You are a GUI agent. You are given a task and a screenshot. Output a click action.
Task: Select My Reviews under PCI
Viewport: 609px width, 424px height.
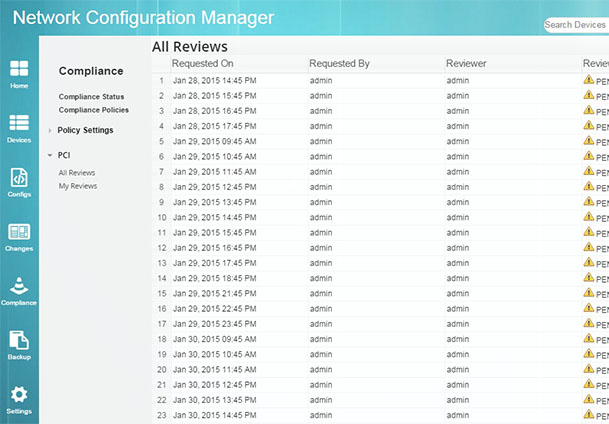pos(77,186)
